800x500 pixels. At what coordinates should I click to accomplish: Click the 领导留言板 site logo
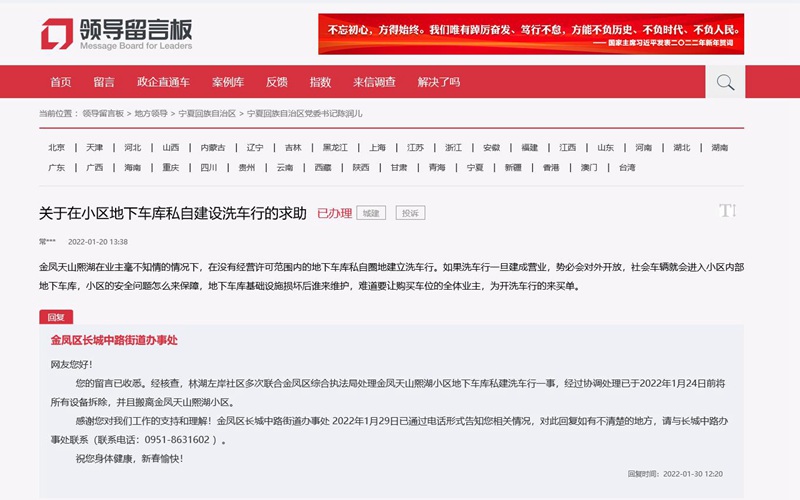[x=116, y=34]
